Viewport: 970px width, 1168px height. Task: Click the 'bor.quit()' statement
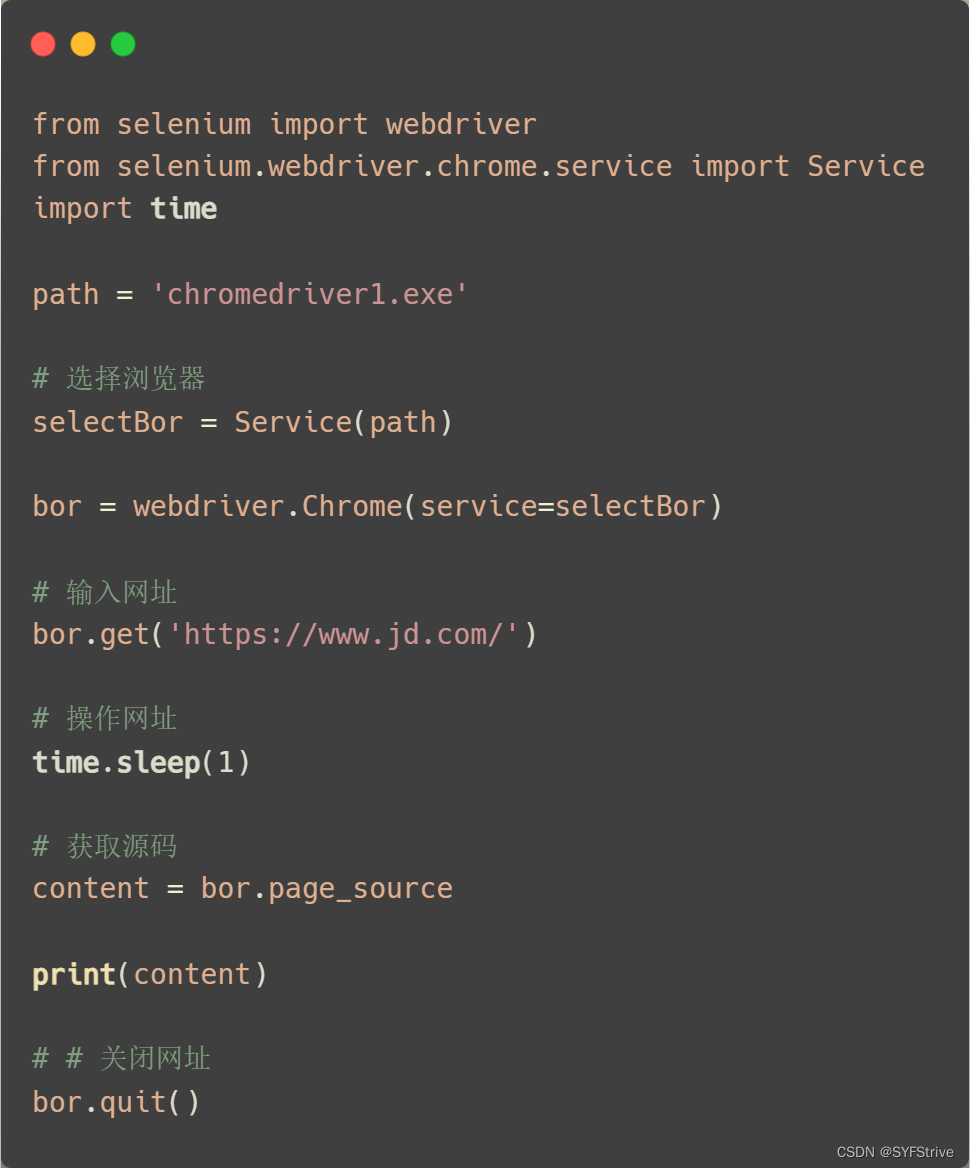click(x=116, y=1102)
